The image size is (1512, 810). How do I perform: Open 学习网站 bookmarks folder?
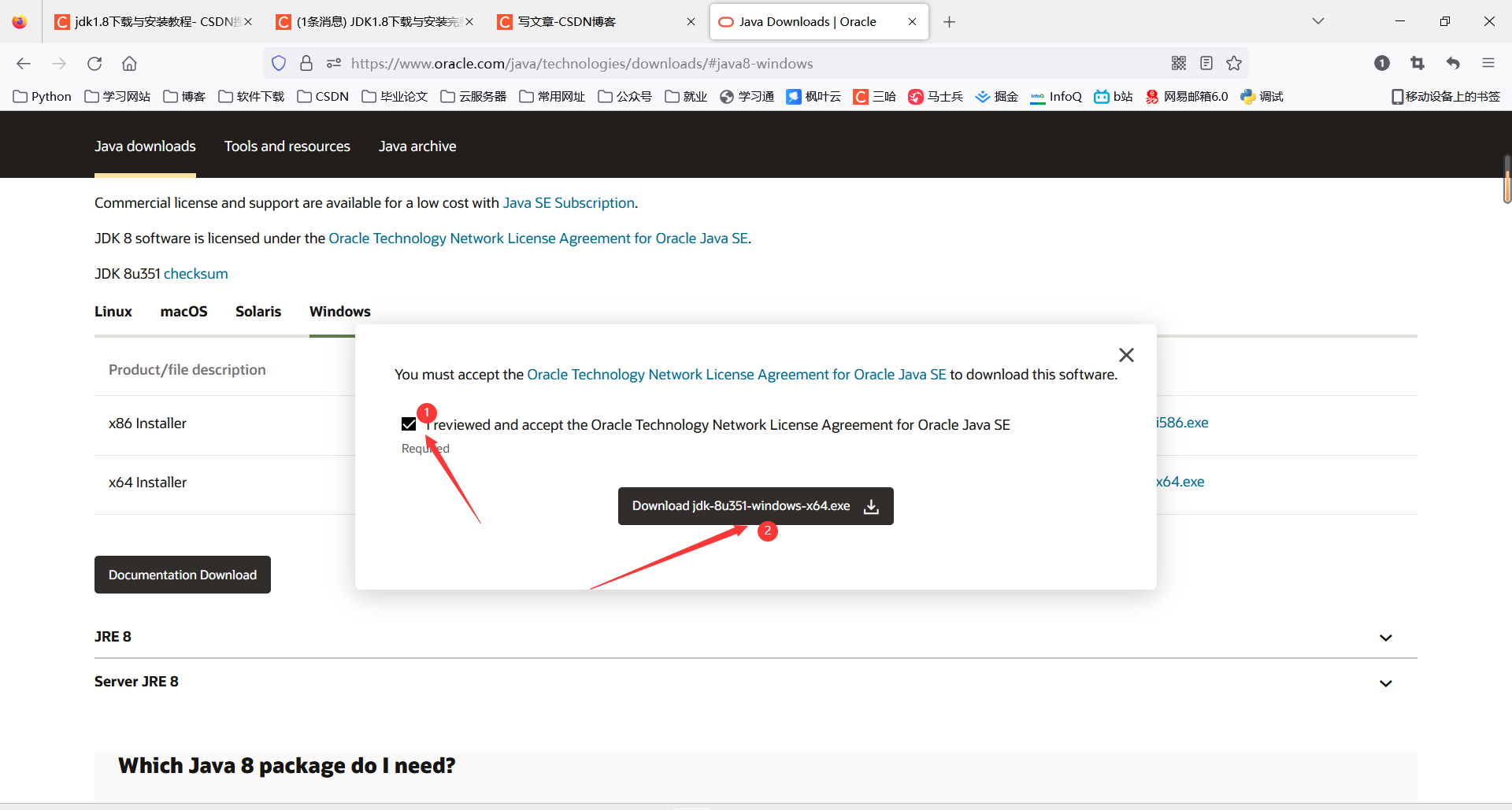pyautogui.click(x=117, y=97)
